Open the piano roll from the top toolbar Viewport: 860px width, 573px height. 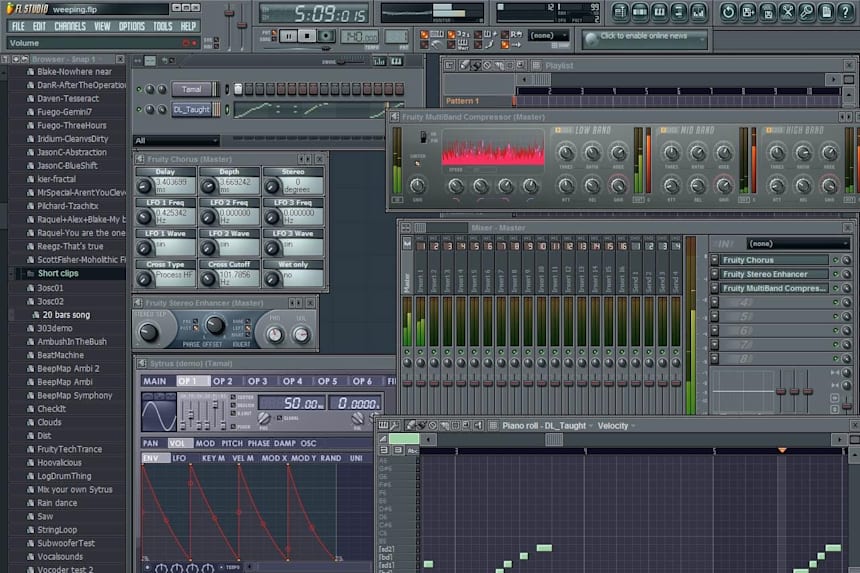[659, 12]
